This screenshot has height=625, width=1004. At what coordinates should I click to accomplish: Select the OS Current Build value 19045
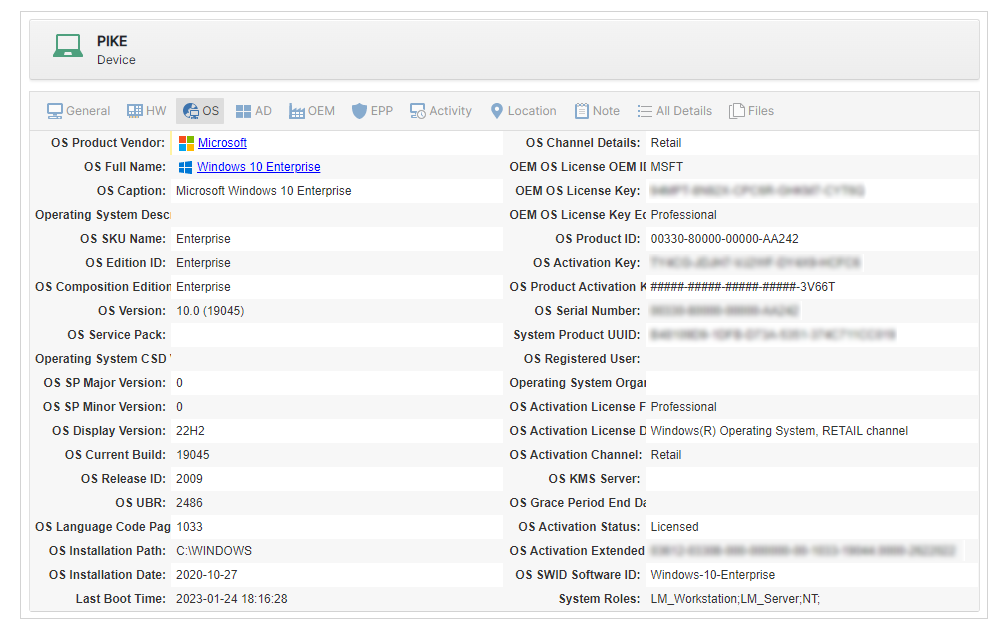(x=193, y=455)
